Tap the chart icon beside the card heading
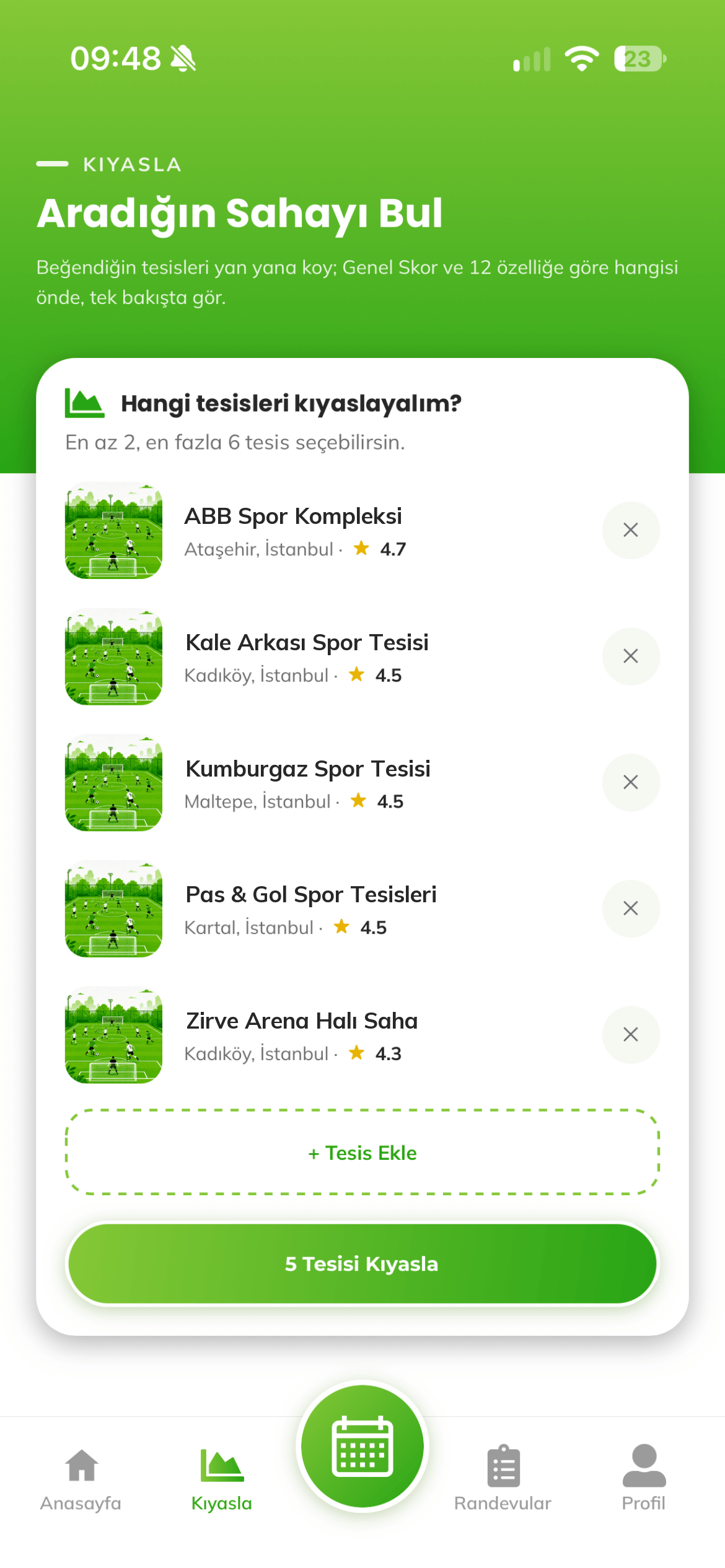This screenshot has width=725, height=1568. coord(85,403)
